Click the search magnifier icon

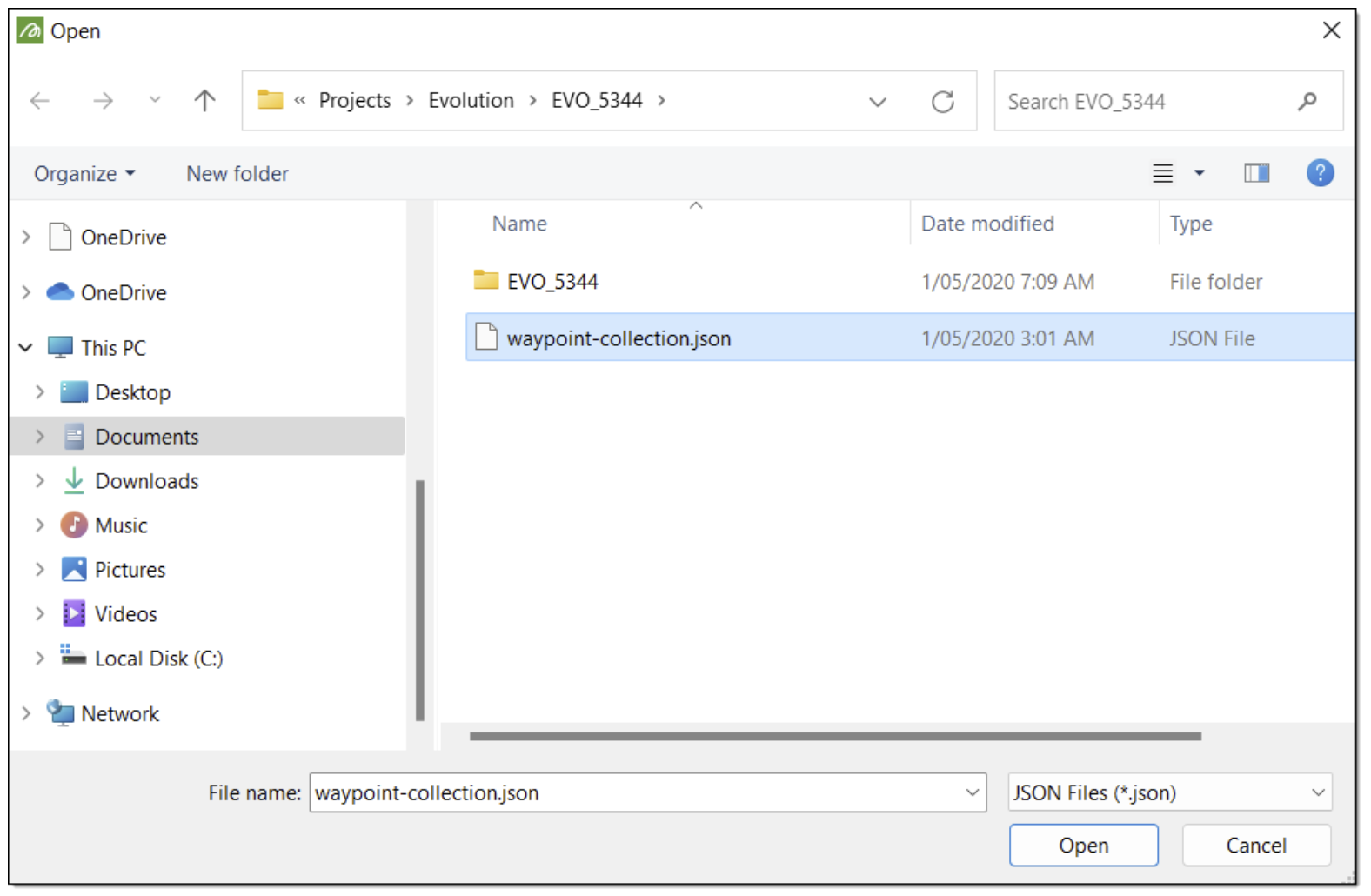click(1307, 102)
